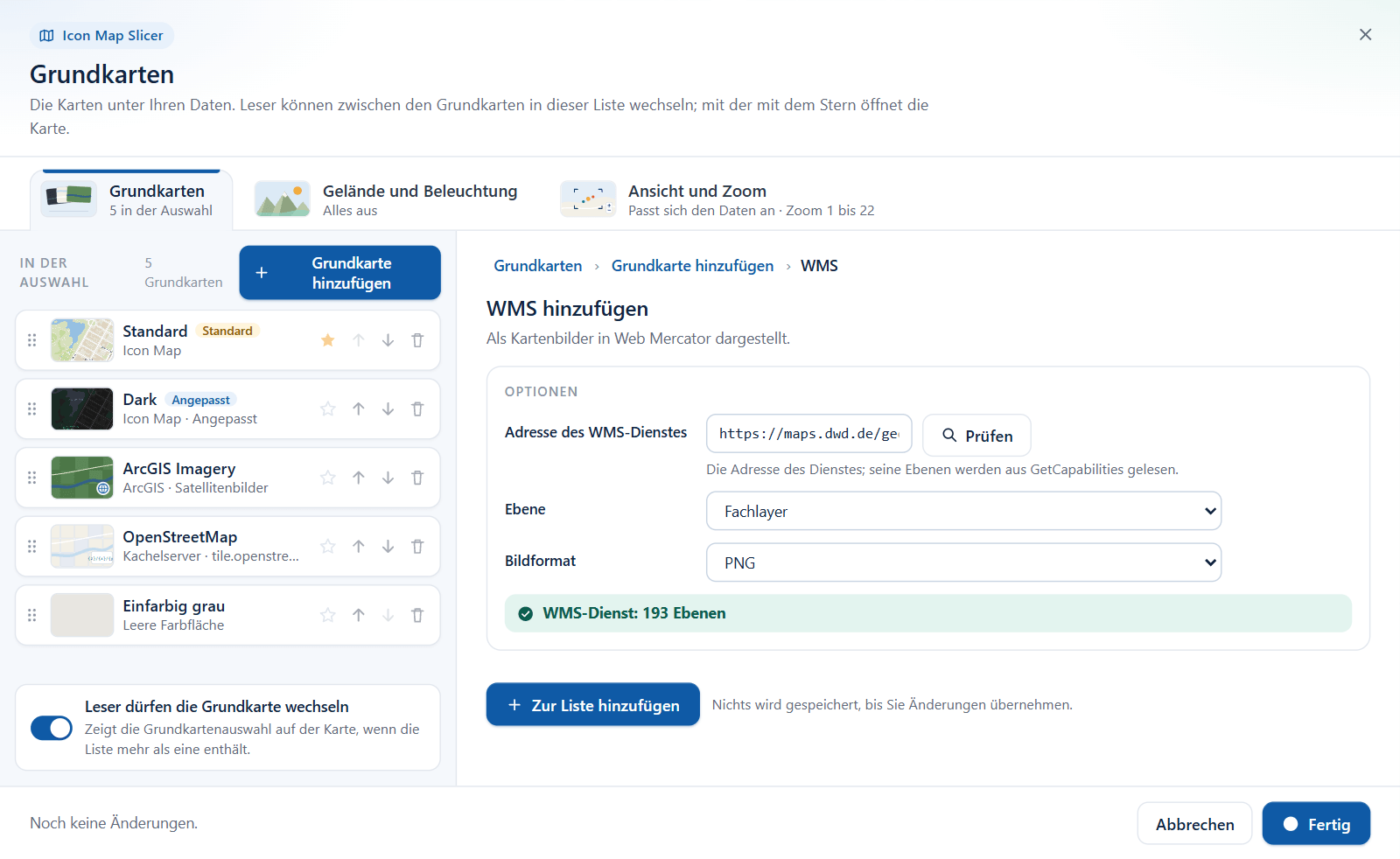Viewport: 1400px width, 859px height.
Task: Click Fertig button
Action: point(1316,824)
